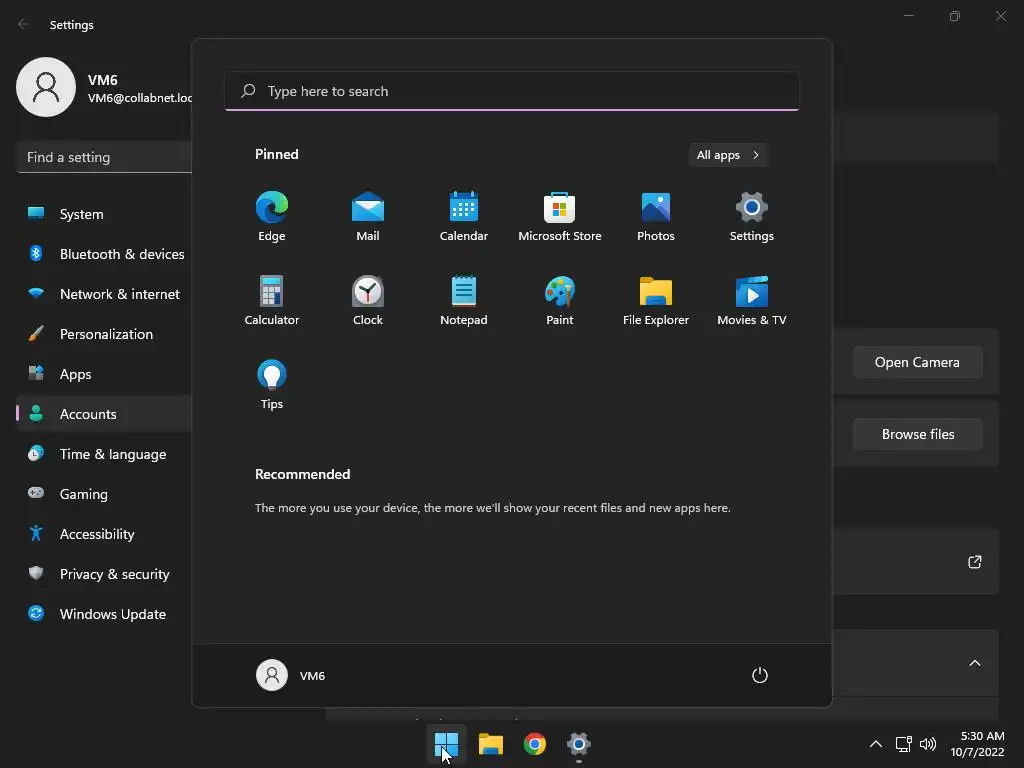The width and height of the screenshot is (1024, 768).
Task: Open Time & language settings
Action: [104, 454]
